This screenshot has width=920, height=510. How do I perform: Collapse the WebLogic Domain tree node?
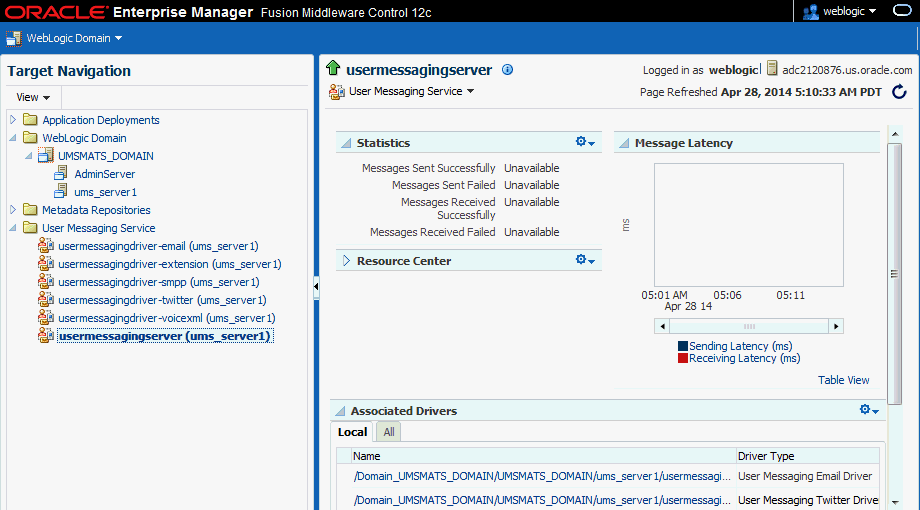[x=13, y=138]
